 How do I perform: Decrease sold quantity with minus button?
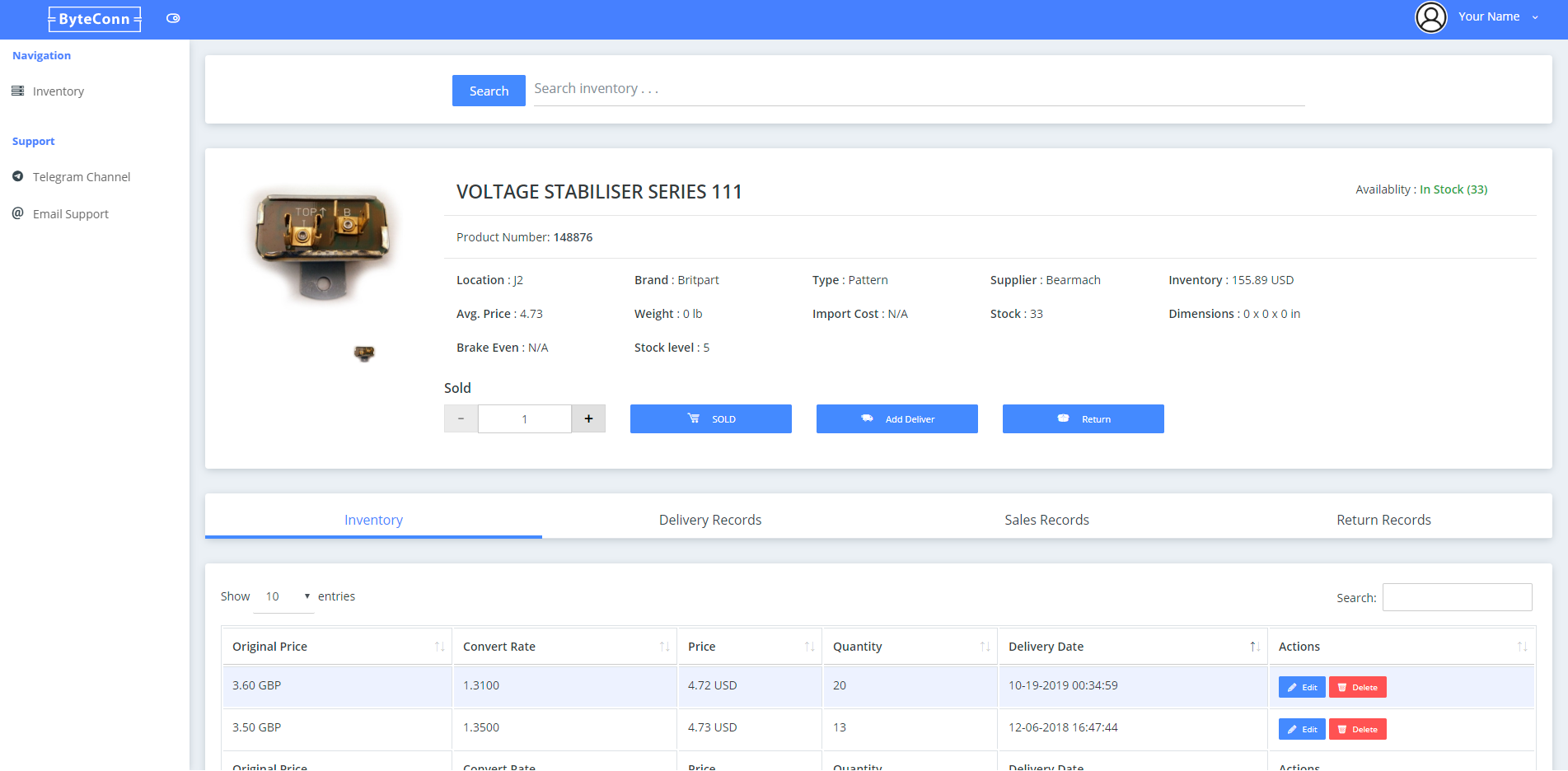pos(461,418)
